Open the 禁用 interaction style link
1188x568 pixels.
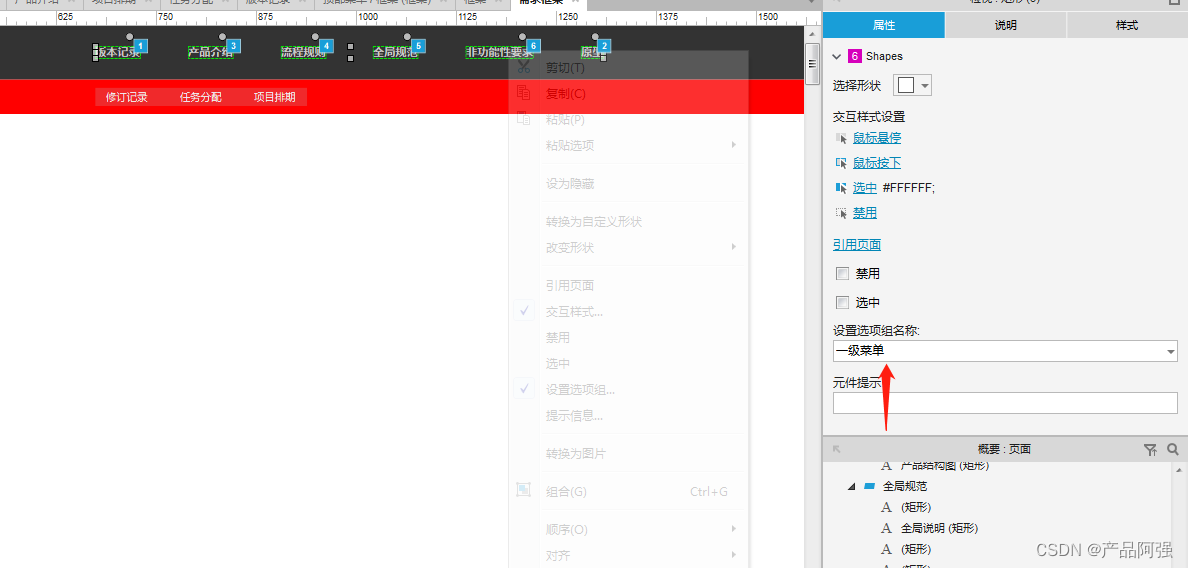point(864,213)
